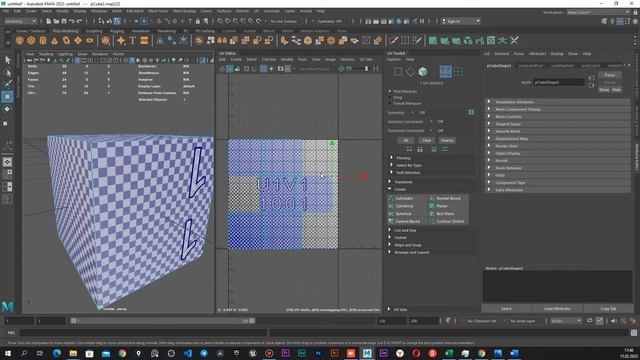The height and width of the screenshot is (360, 640).
Task: Create a polygon sphere from the shelf
Action: click(x=20, y=40)
